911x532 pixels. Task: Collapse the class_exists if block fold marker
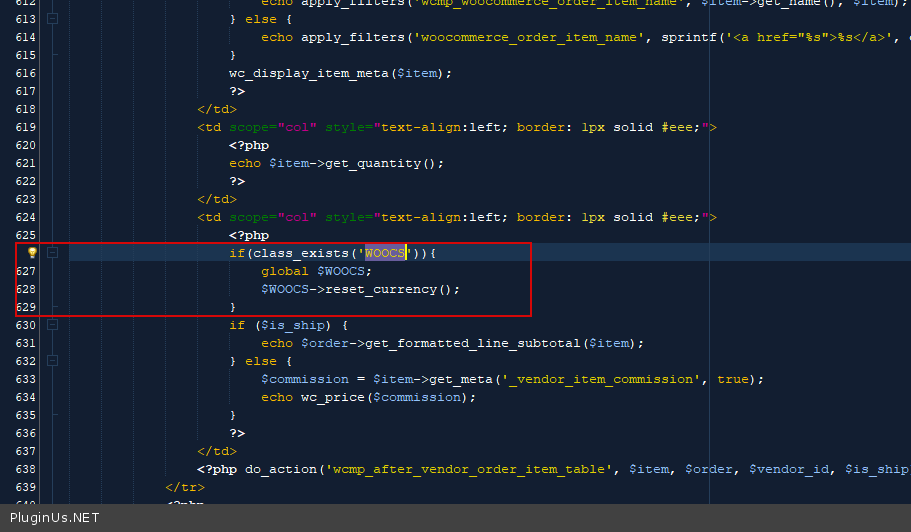coord(52,253)
